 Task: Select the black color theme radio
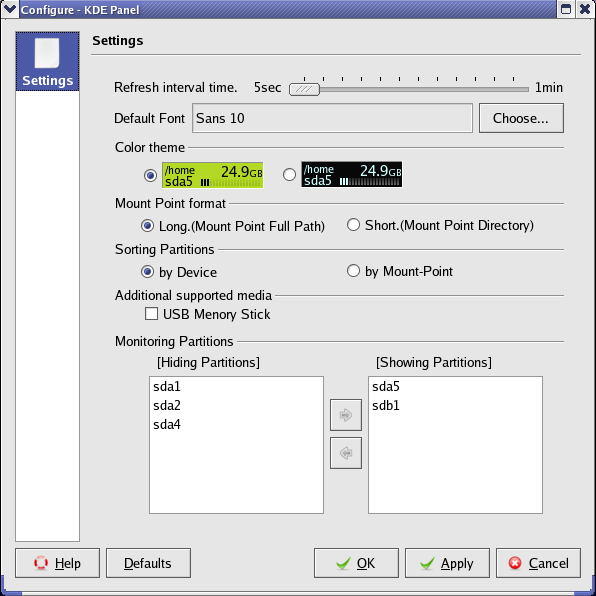coord(289,174)
